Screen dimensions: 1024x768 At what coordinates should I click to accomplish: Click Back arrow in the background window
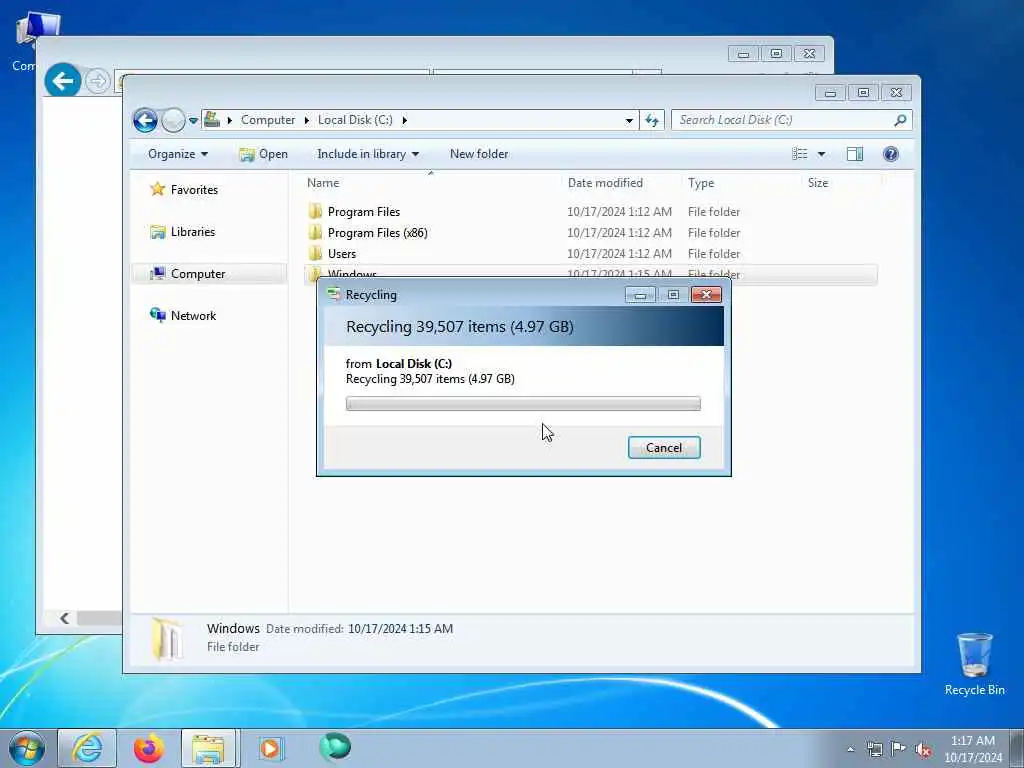coord(63,81)
